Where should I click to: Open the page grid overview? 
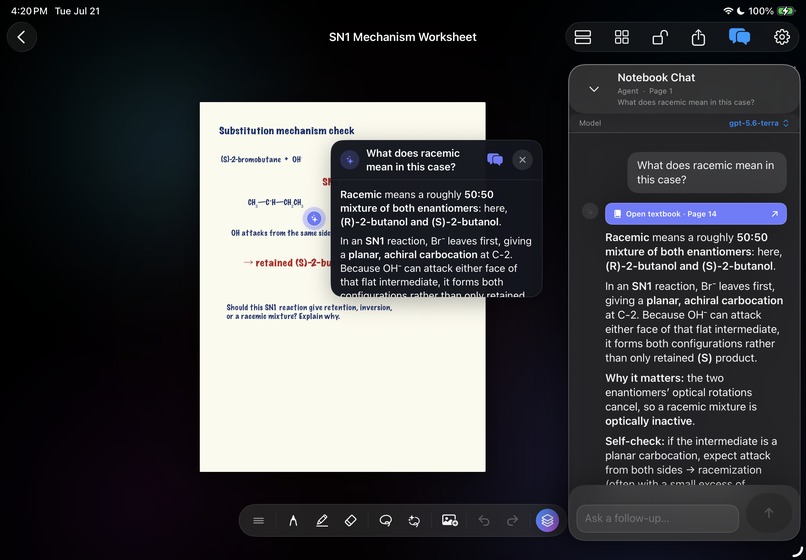coord(621,37)
